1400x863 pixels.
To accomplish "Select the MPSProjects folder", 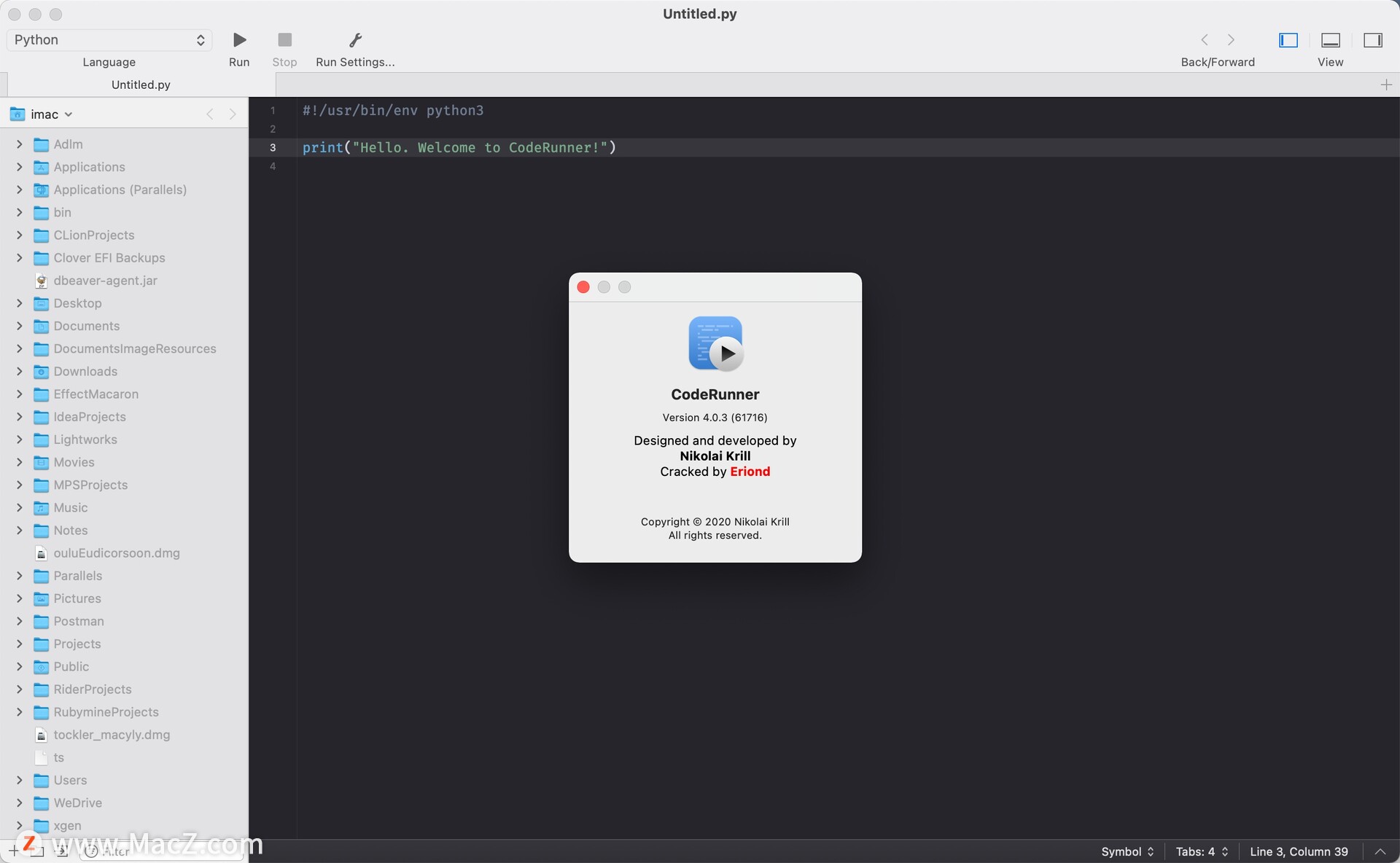I will (90, 485).
